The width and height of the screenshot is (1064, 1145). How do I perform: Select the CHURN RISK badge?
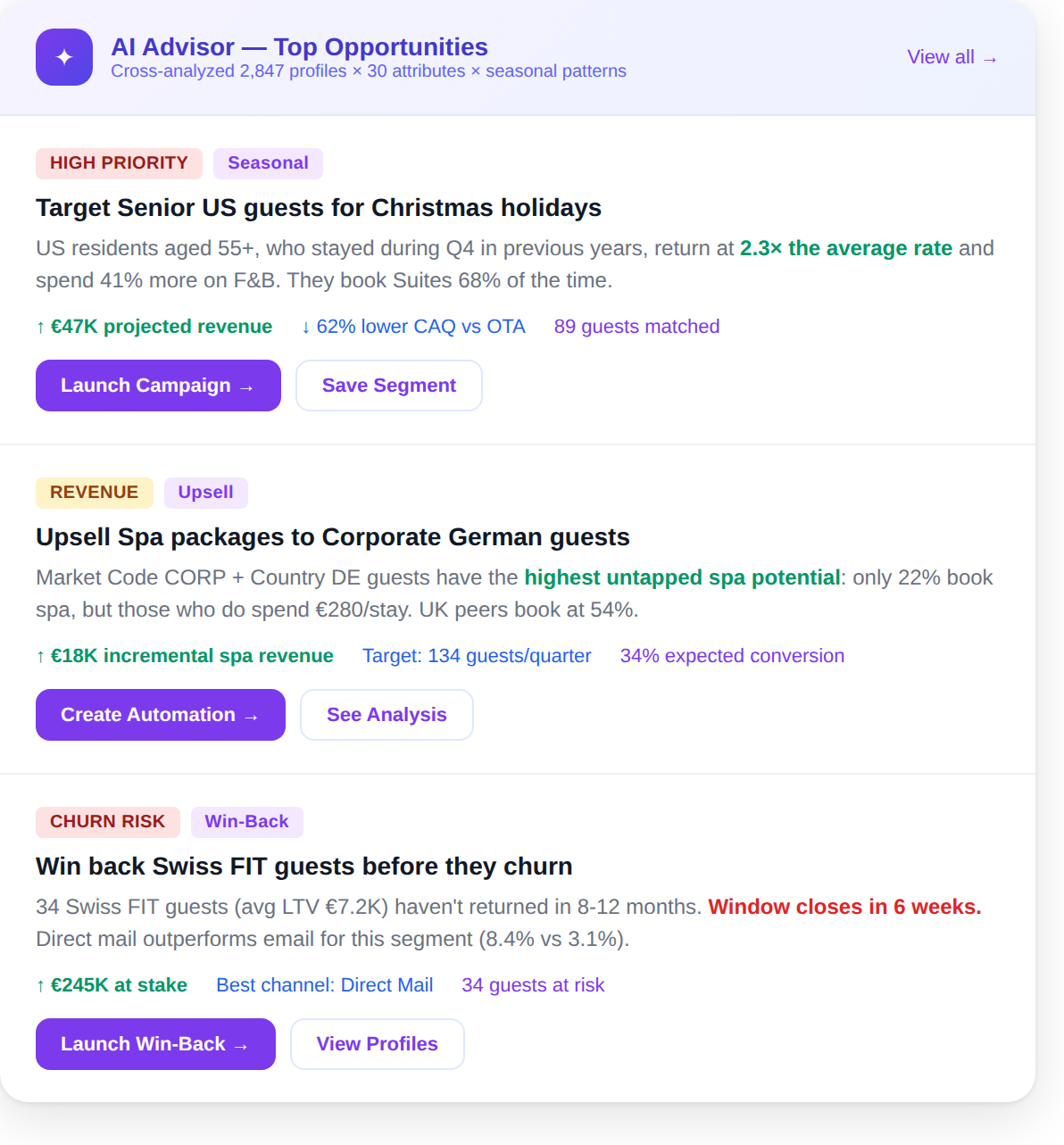pos(107,822)
